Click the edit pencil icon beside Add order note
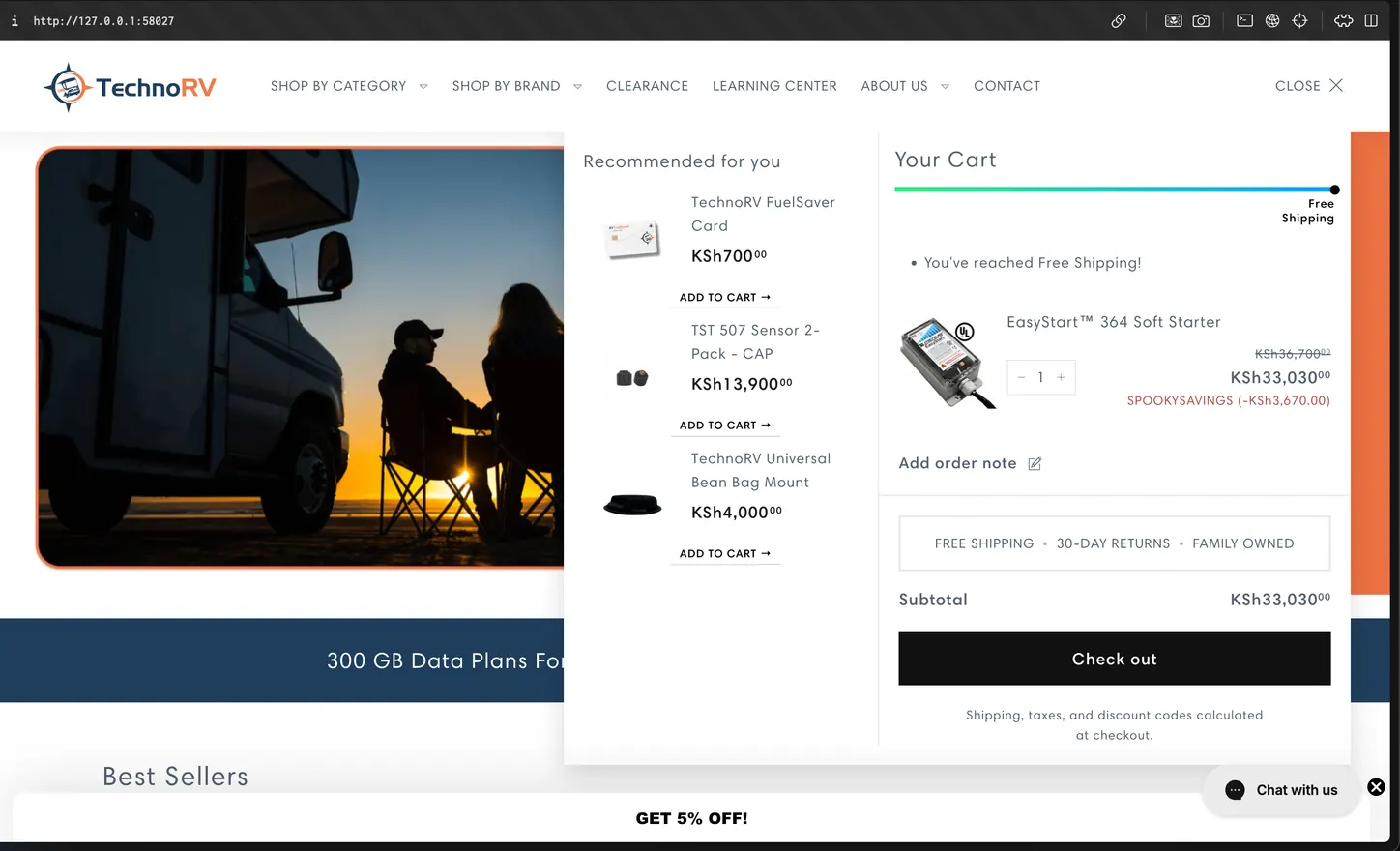Image resolution: width=1400 pixels, height=851 pixels. click(x=1035, y=464)
